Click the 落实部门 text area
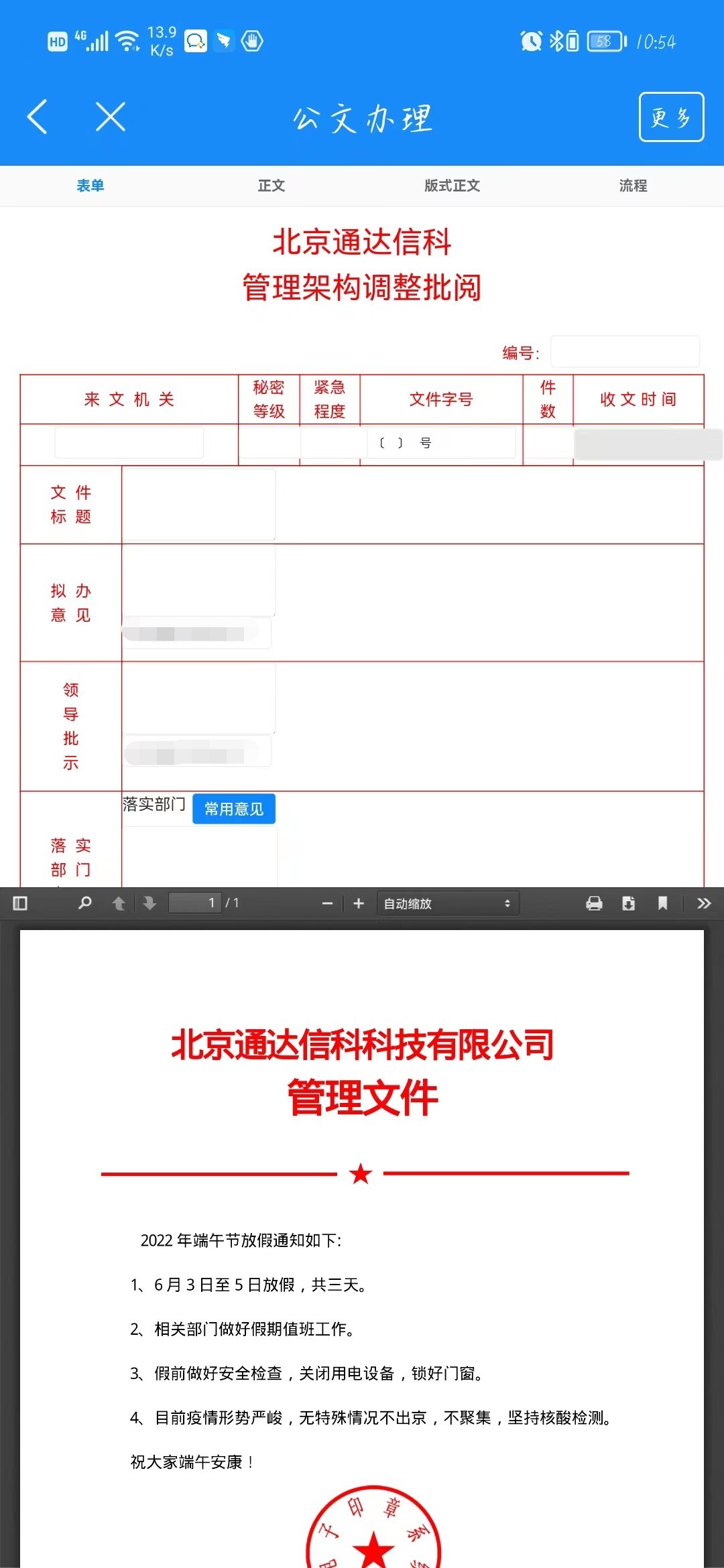724x1568 pixels. [x=200, y=857]
